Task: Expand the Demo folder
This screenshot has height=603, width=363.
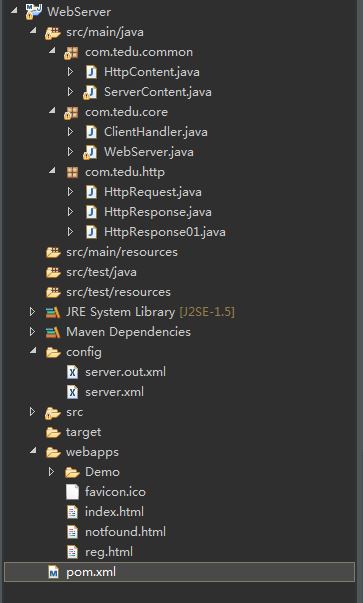Action: 51,471
